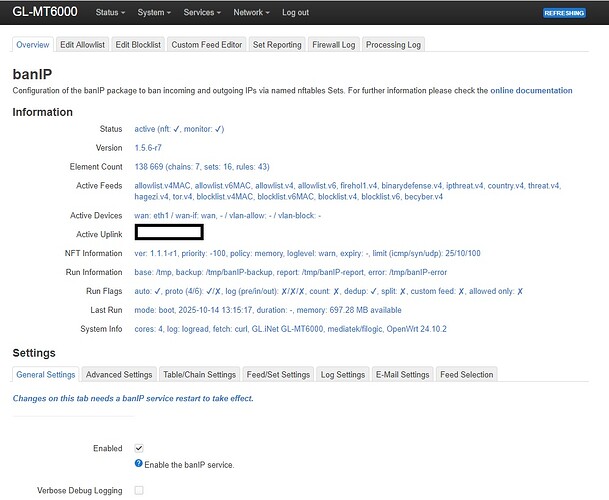Go to Custom Feed Editor tab
This screenshot has height=500, width=609.
pos(205,45)
